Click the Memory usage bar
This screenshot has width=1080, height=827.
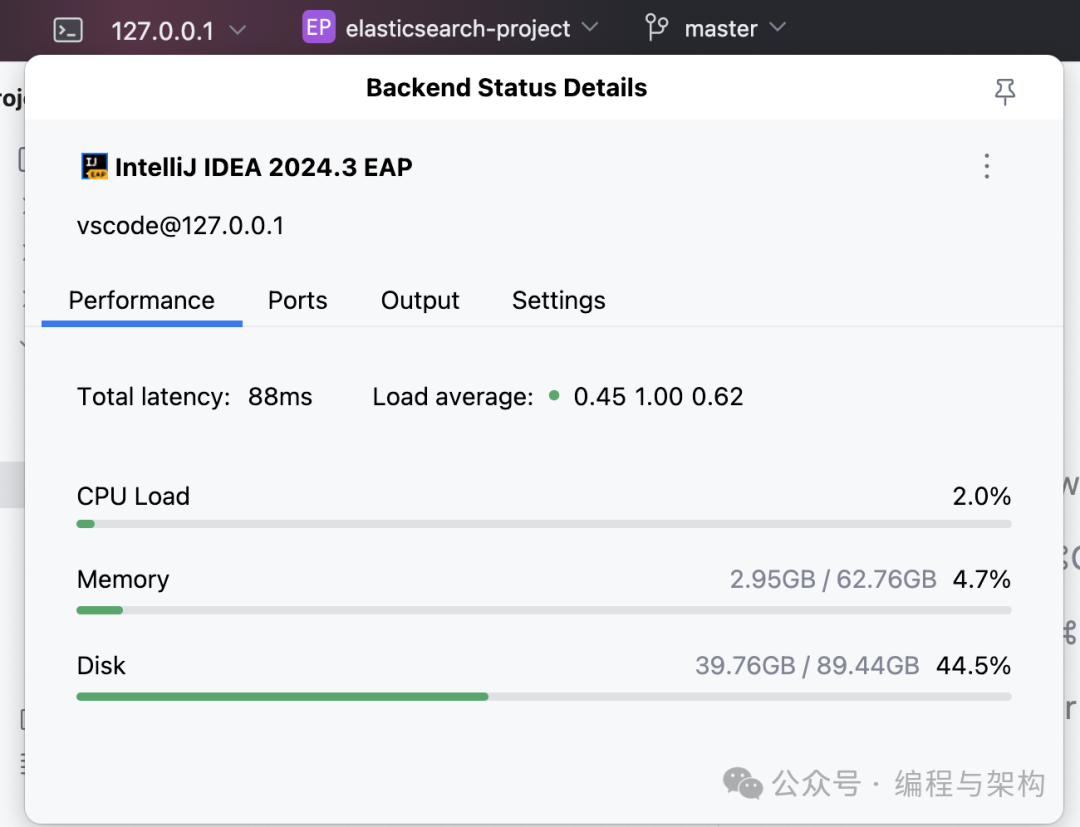543,610
